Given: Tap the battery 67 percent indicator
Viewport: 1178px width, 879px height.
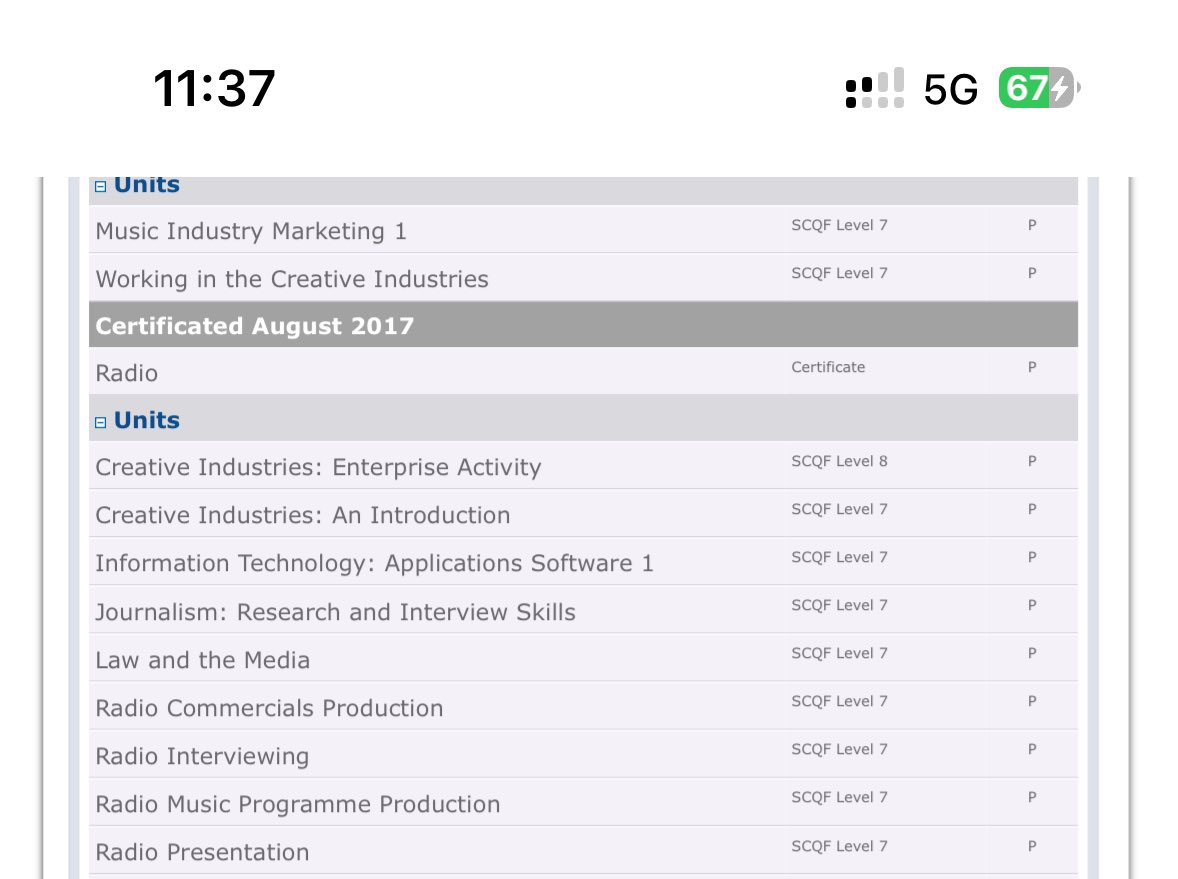Looking at the screenshot, I should 1038,88.
